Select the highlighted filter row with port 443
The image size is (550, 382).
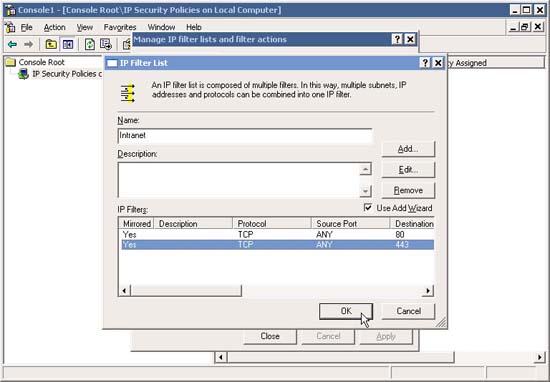[x=277, y=245]
